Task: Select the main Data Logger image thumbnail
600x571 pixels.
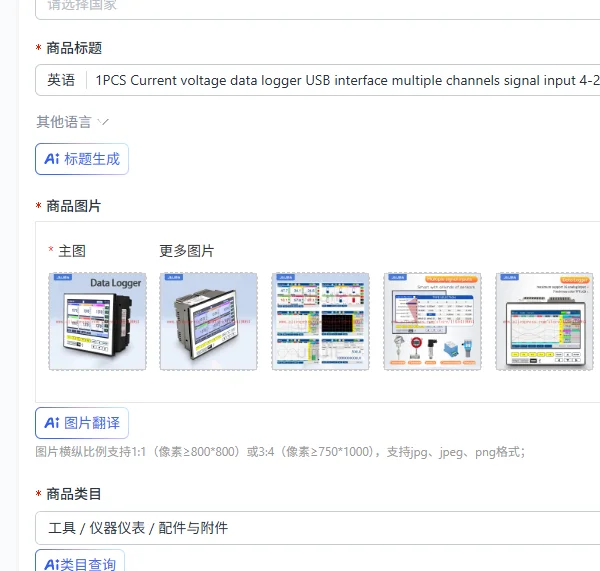Action: 98,321
